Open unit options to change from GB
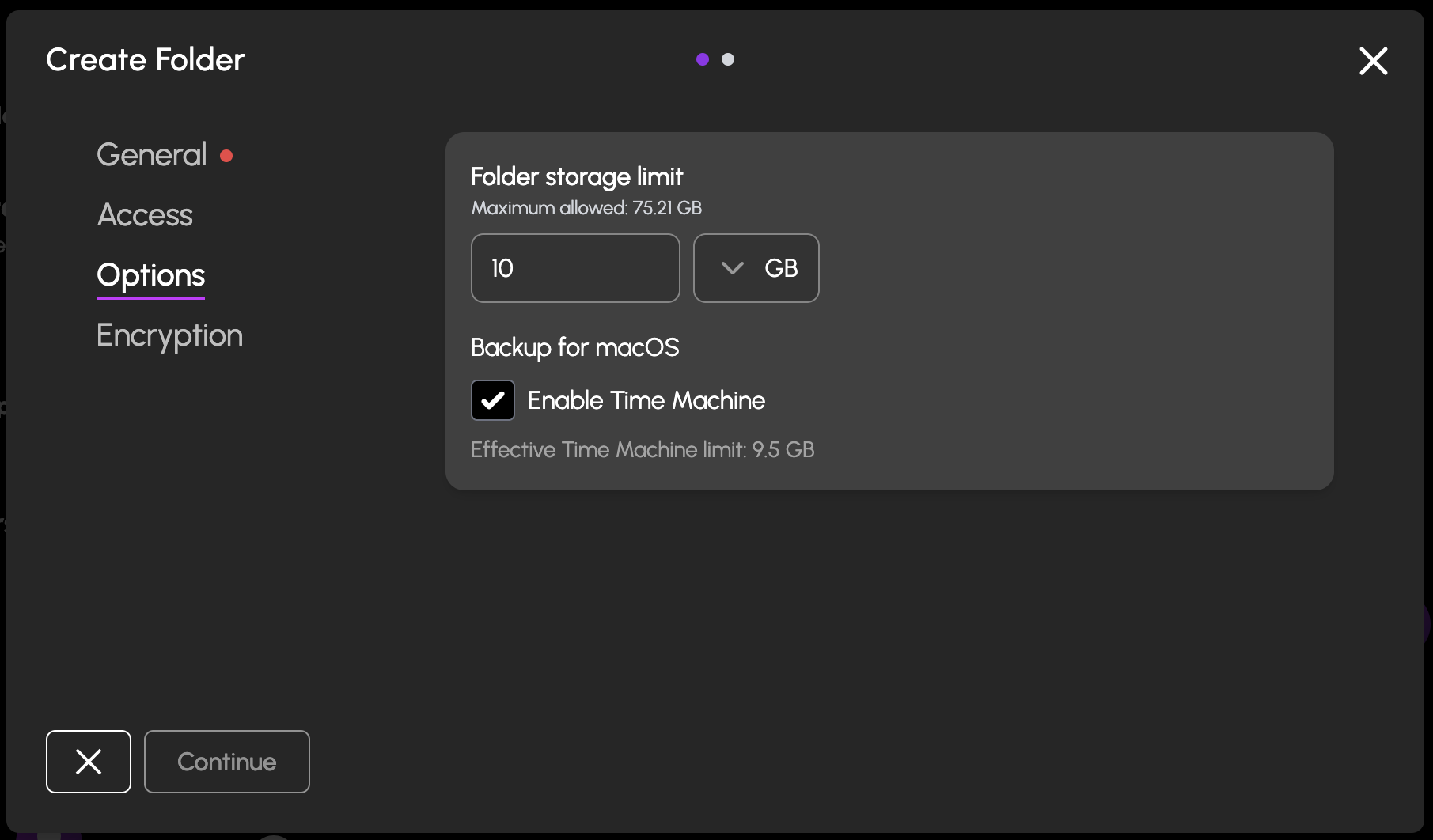This screenshot has height=840, width=1433. 756,268
